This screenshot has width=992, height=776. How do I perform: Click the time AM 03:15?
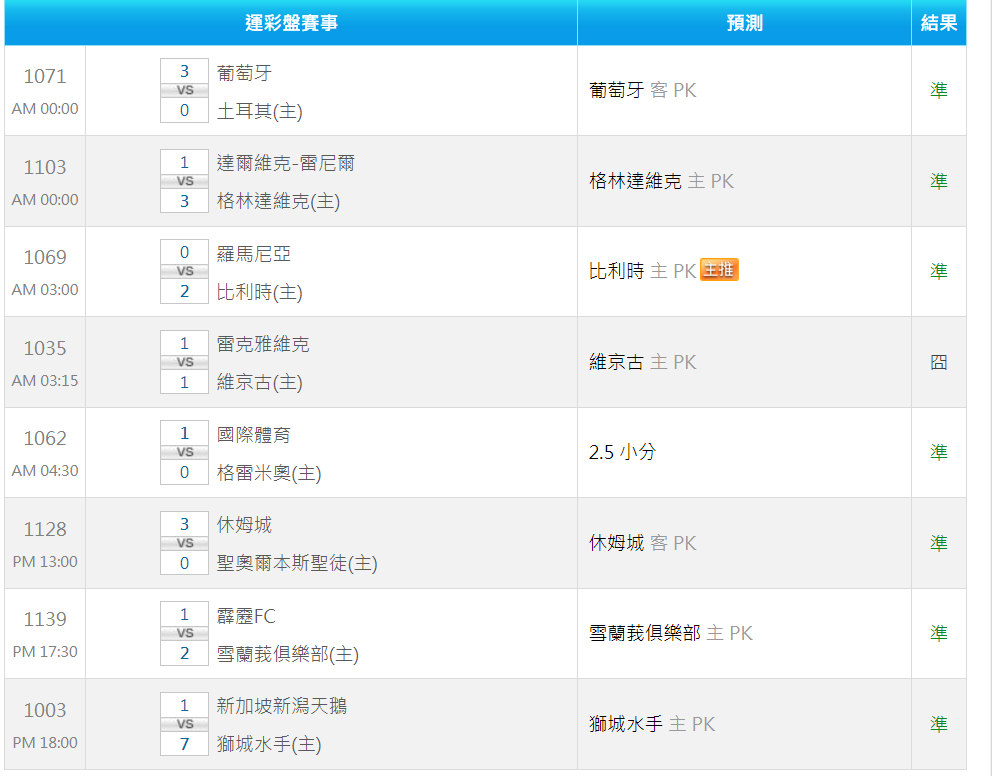point(45,381)
